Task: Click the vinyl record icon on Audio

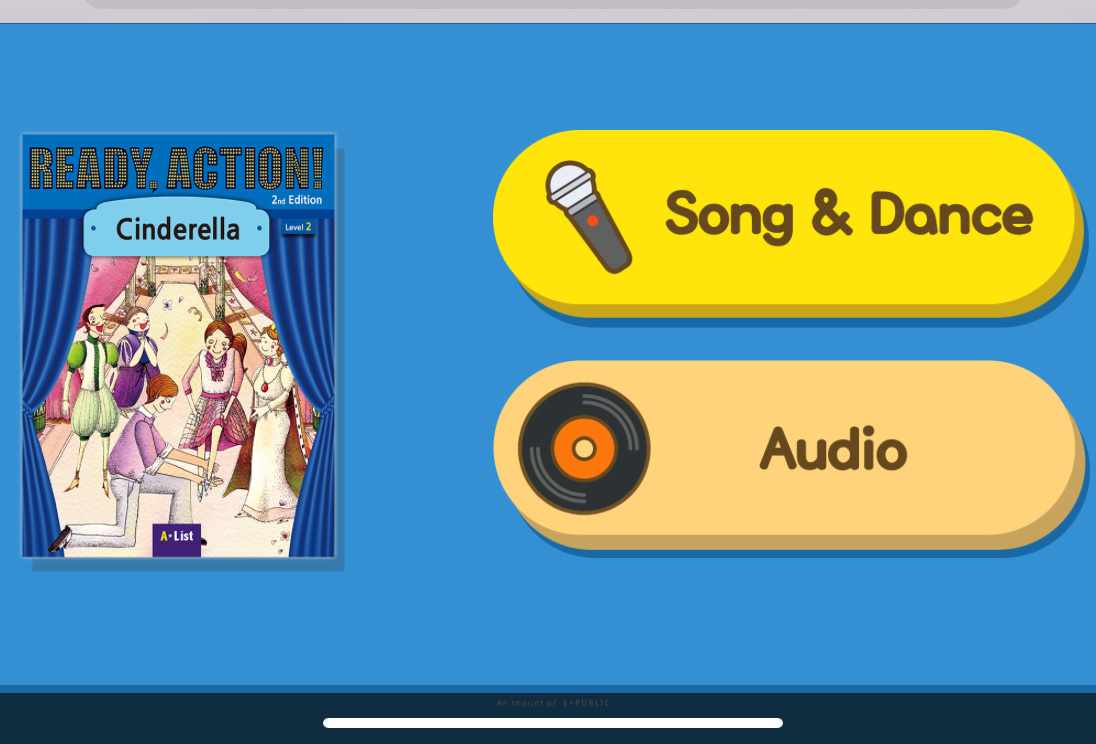Action: click(x=584, y=448)
